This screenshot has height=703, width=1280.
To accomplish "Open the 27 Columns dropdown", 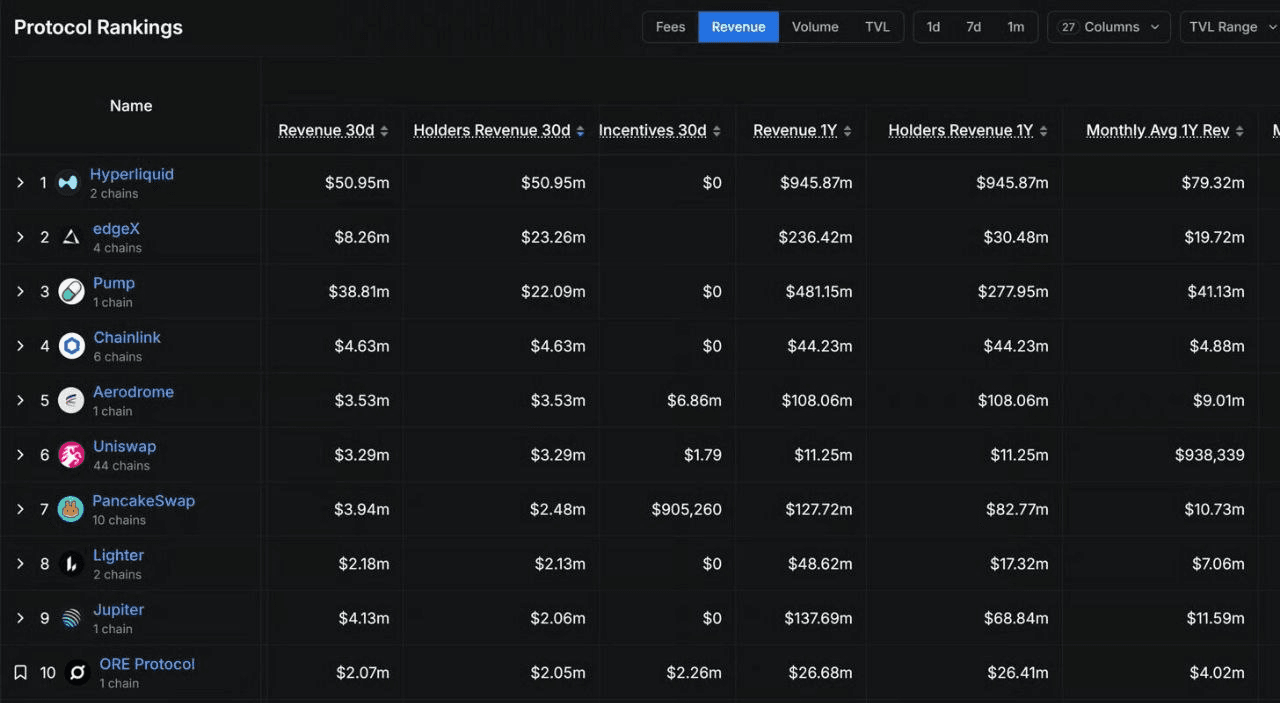I will [1109, 27].
